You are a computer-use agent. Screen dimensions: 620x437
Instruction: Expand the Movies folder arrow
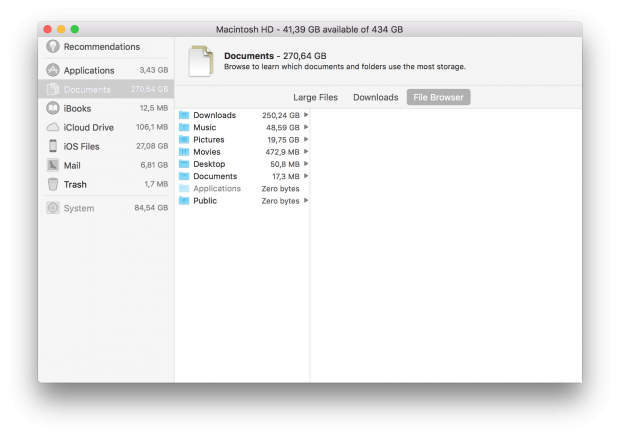[x=306, y=152]
